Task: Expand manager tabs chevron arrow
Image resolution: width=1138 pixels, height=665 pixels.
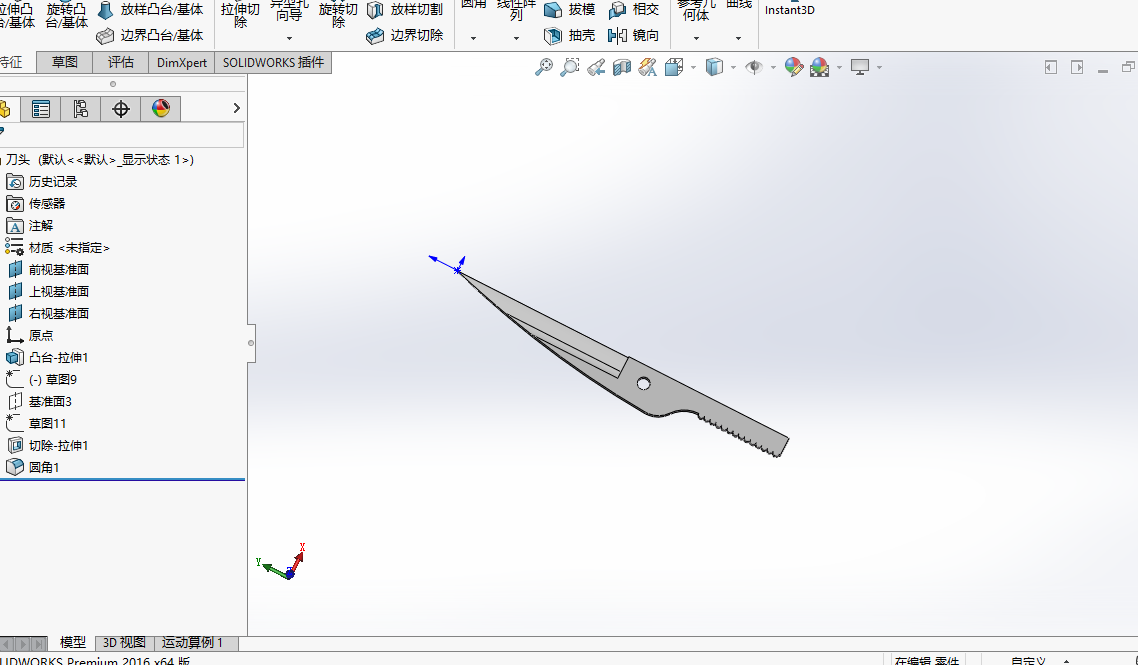Action: [x=236, y=108]
